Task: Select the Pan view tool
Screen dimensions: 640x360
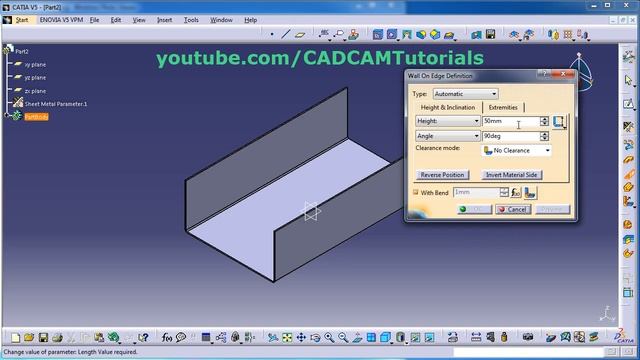Action: click(x=301, y=338)
